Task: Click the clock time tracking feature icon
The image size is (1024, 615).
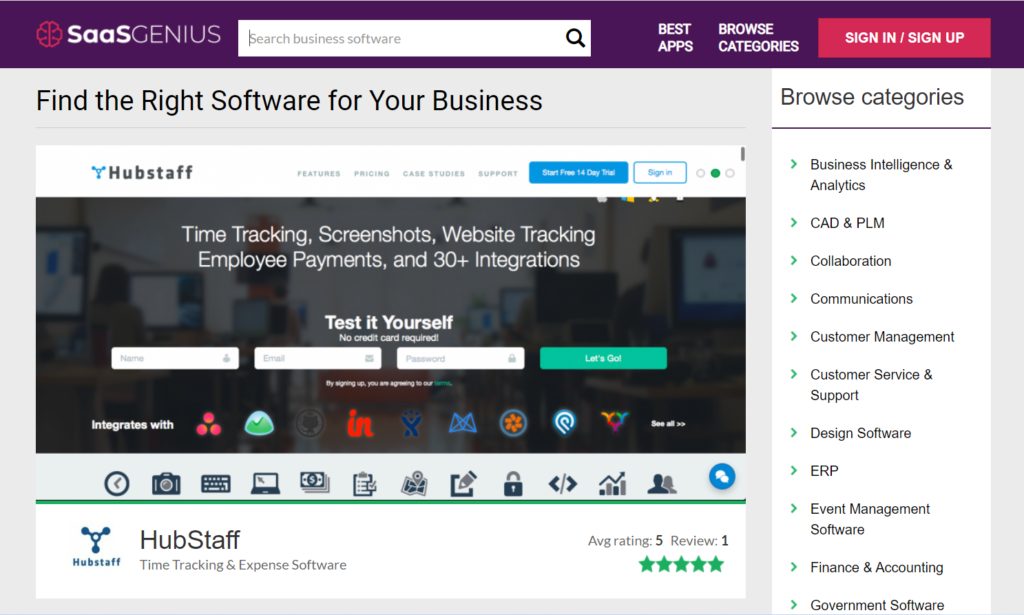Action: point(117,484)
